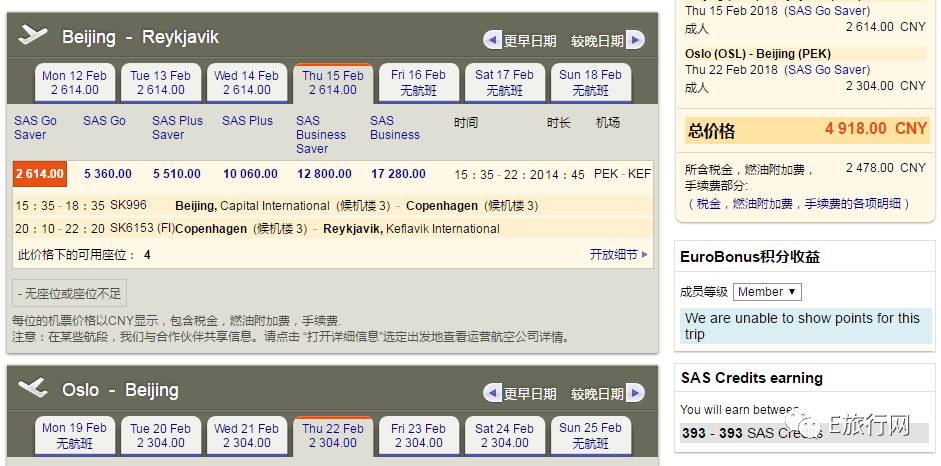
Task: Click earlier-date arrow in Beijing-Reykjavik panel
Action: (492, 40)
